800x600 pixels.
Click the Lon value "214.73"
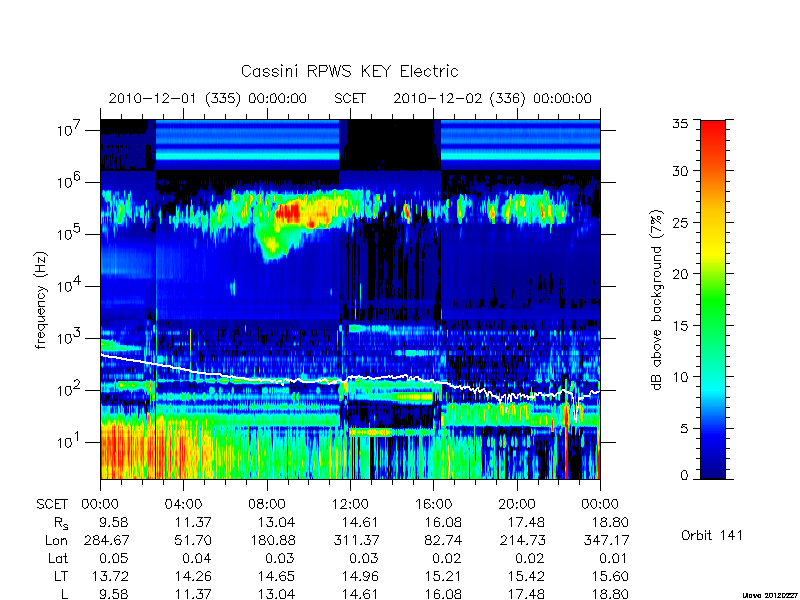(522, 540)
